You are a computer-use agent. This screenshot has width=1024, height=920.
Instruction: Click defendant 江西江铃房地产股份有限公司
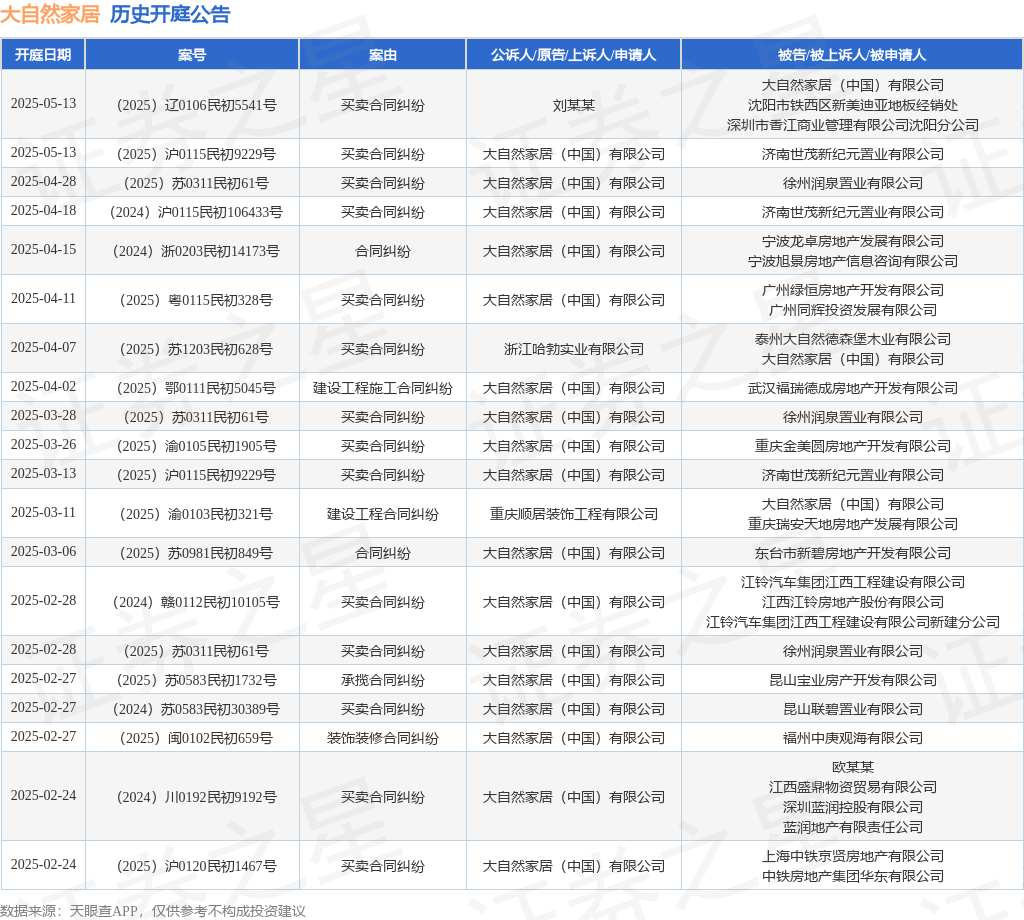(x=852, y=603)
